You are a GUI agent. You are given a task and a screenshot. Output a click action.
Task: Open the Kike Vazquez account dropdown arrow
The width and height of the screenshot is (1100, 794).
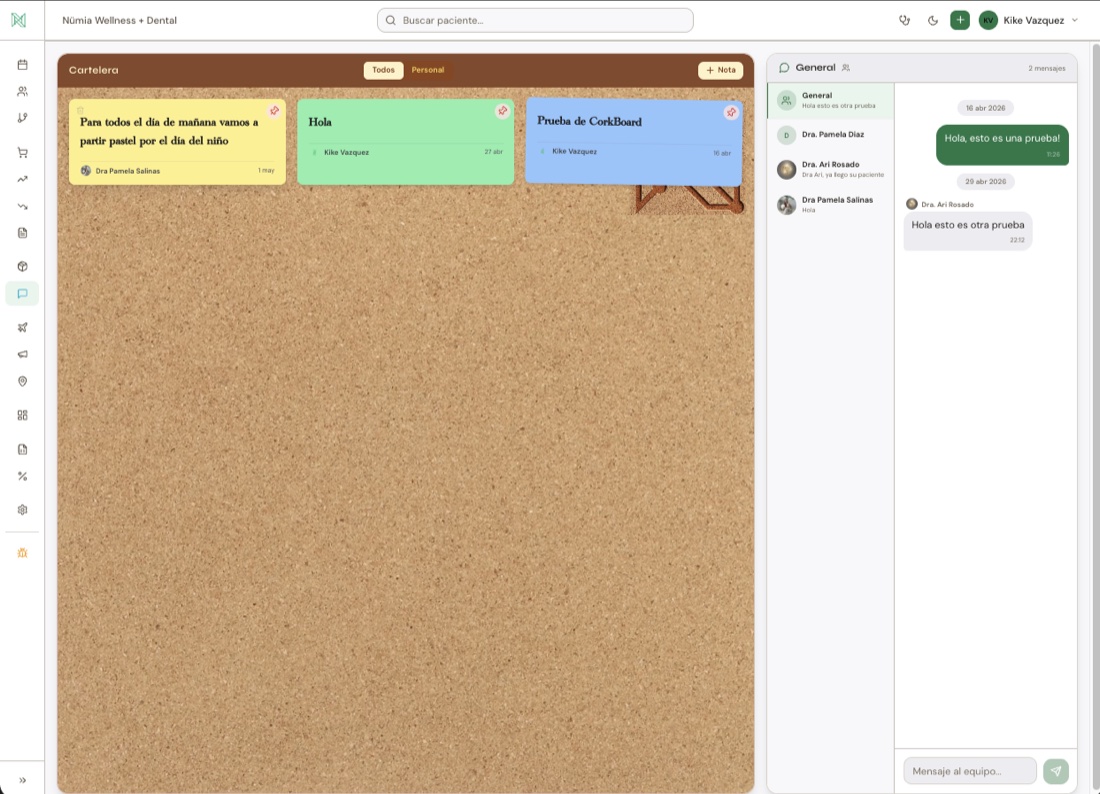tap(1075, 20)
